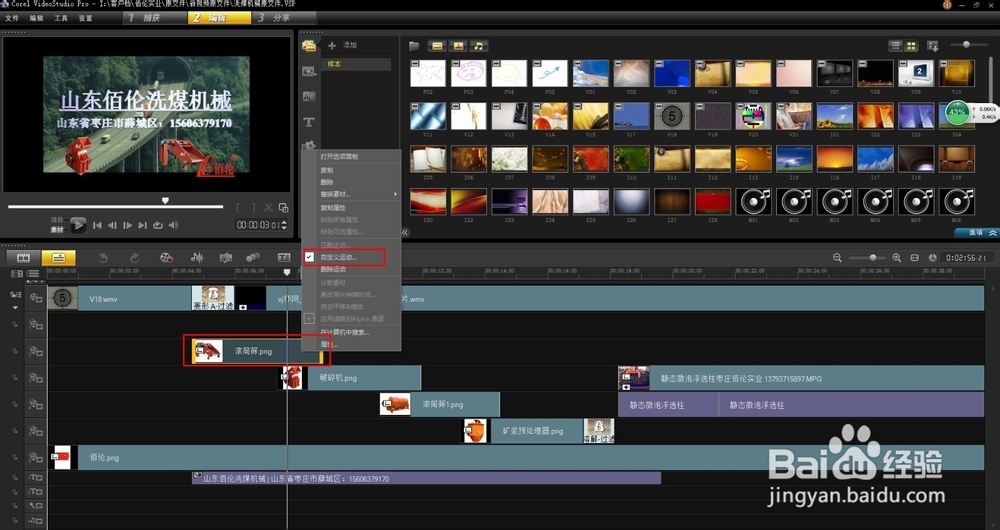Screen dimensions: 1000x530
Task: Switch library to list view
Action: pos(894,46)
